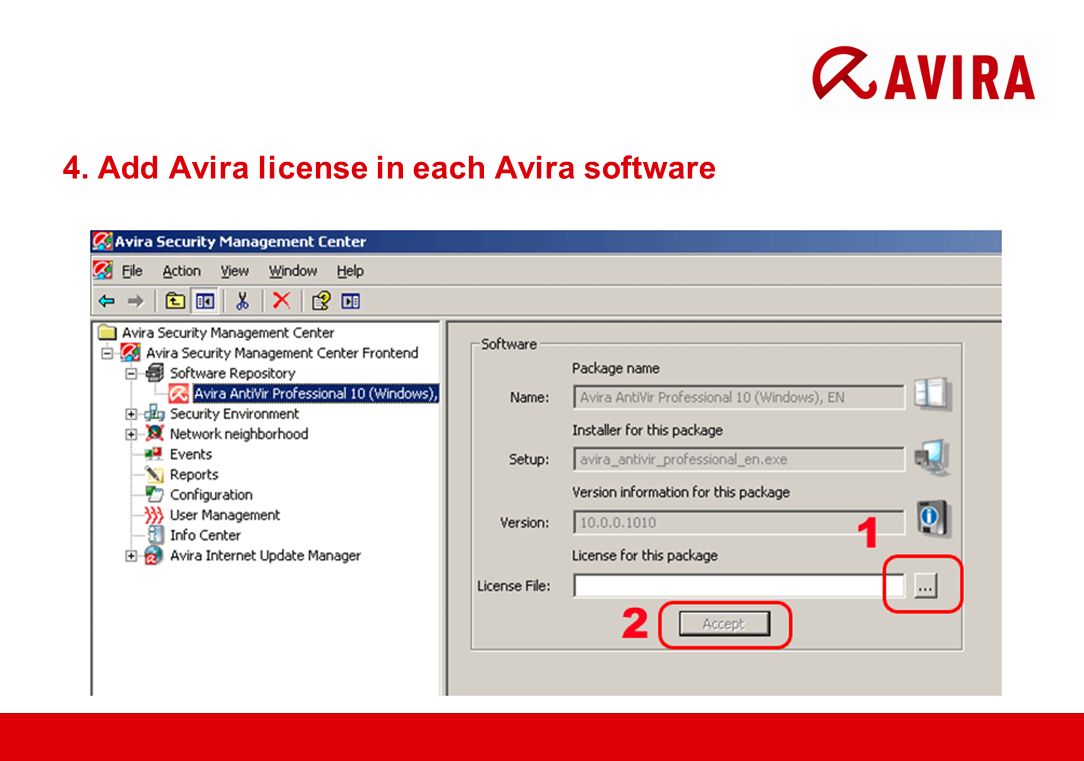Collapse Avira Security Management Center Frontend node
Image resolution: width=1084 pixels, height=761 pixels.
107,353
